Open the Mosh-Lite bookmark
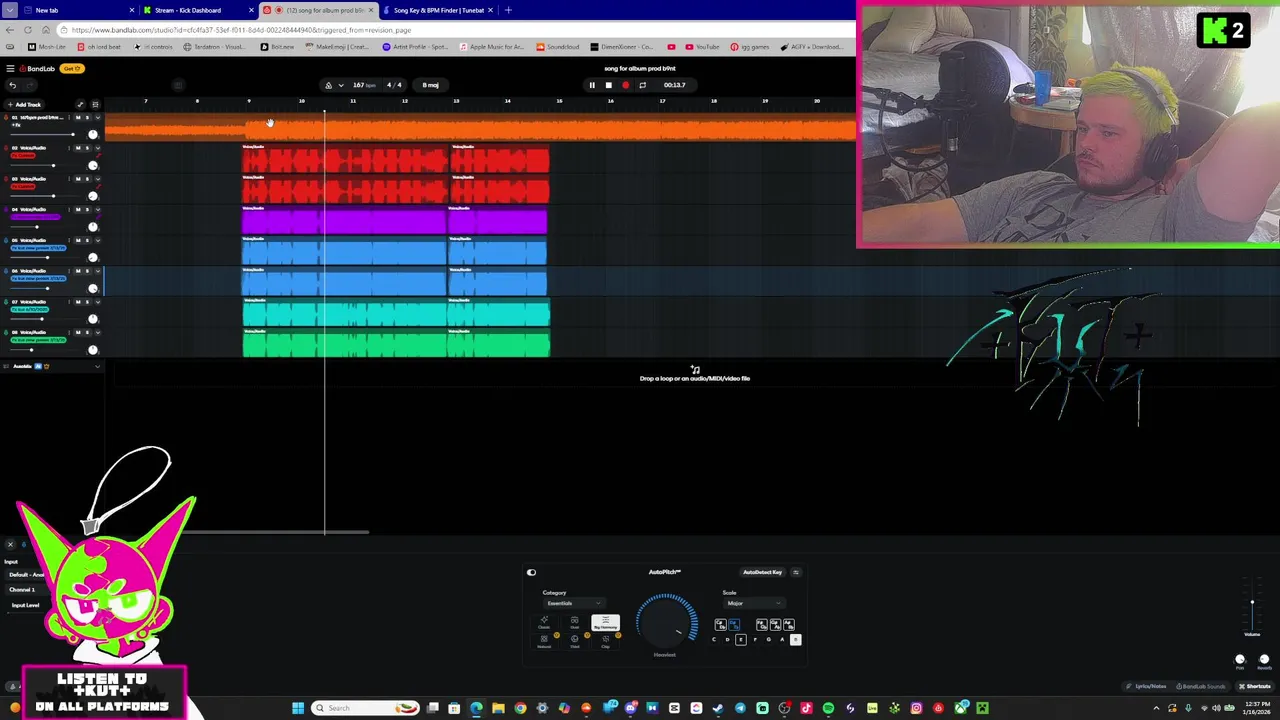This screenshot has height=720, width=1280. point(47,47)
